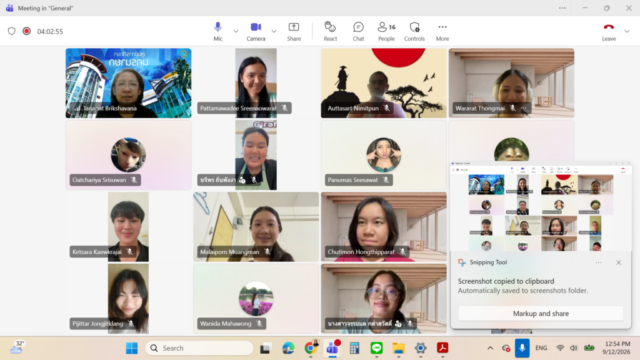This screenshot has width=640, height=360.
Task: Select Oatchariya Srisuwan's avatar tile
Action: [x=128, y=155]
